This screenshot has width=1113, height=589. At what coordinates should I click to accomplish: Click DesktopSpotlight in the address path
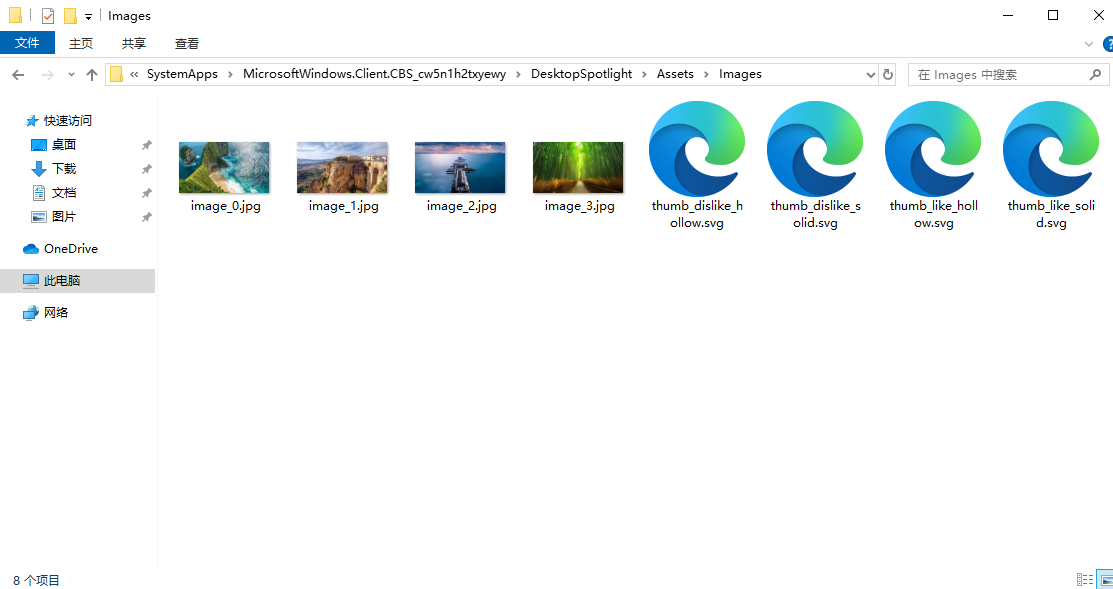pos(581,74)
